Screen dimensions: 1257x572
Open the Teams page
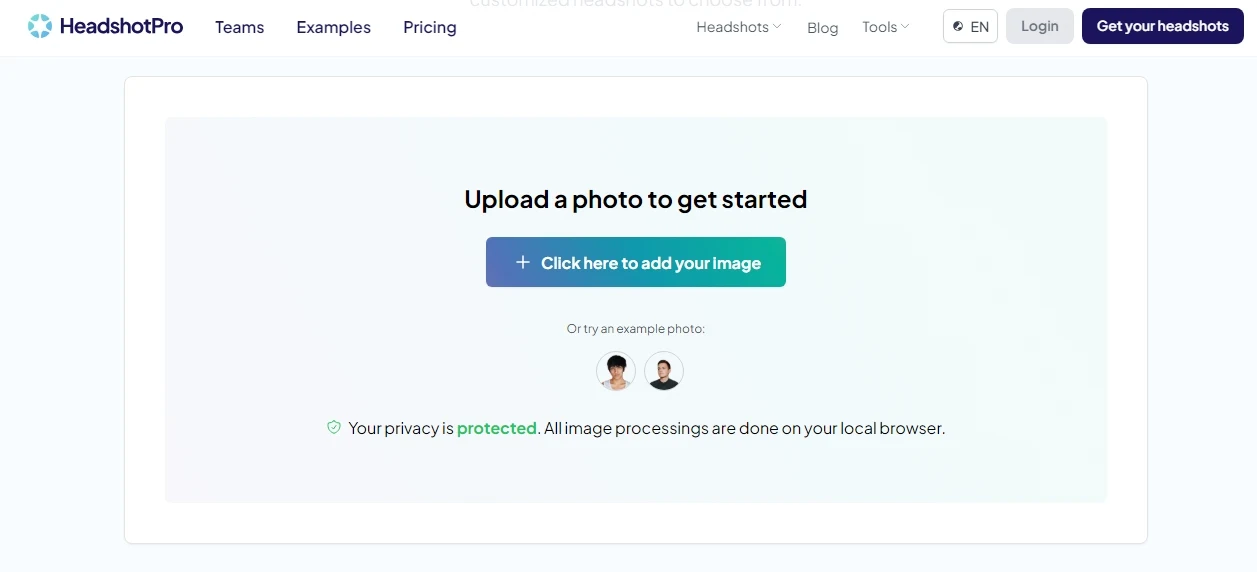(x=240, y=27)
